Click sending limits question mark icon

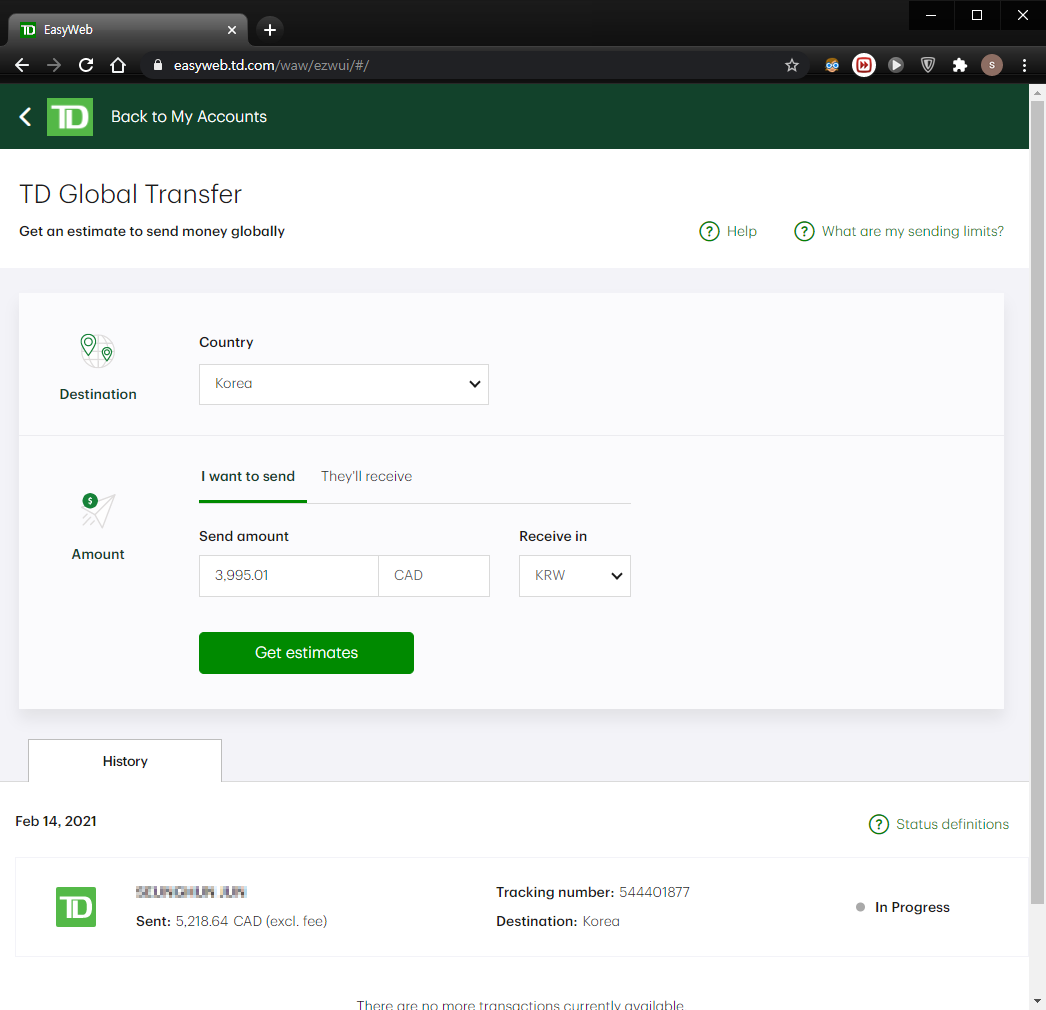pyautogui.click(x=804, y=231)
